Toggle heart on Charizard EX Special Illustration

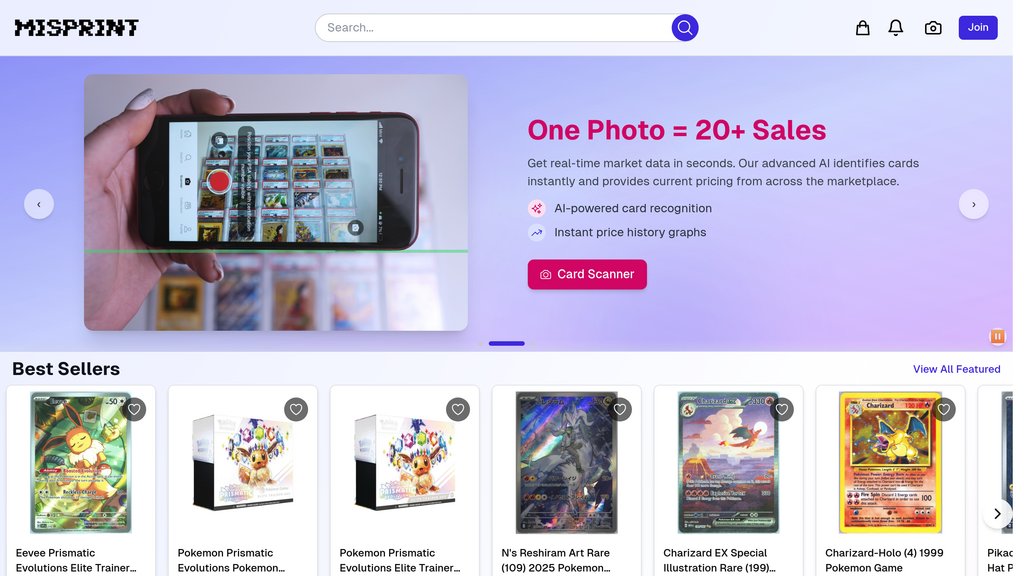tap(782, 409)
